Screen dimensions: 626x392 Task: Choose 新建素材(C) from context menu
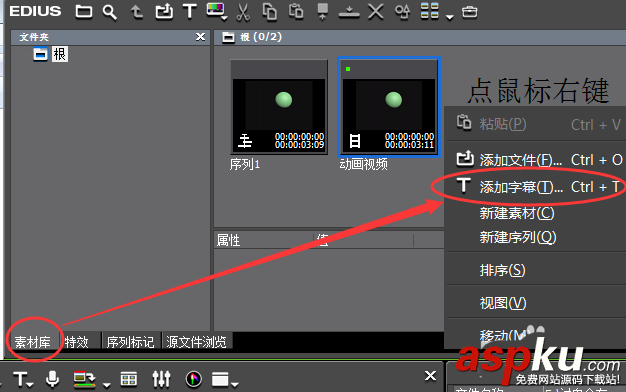click(x=535, y=213)
